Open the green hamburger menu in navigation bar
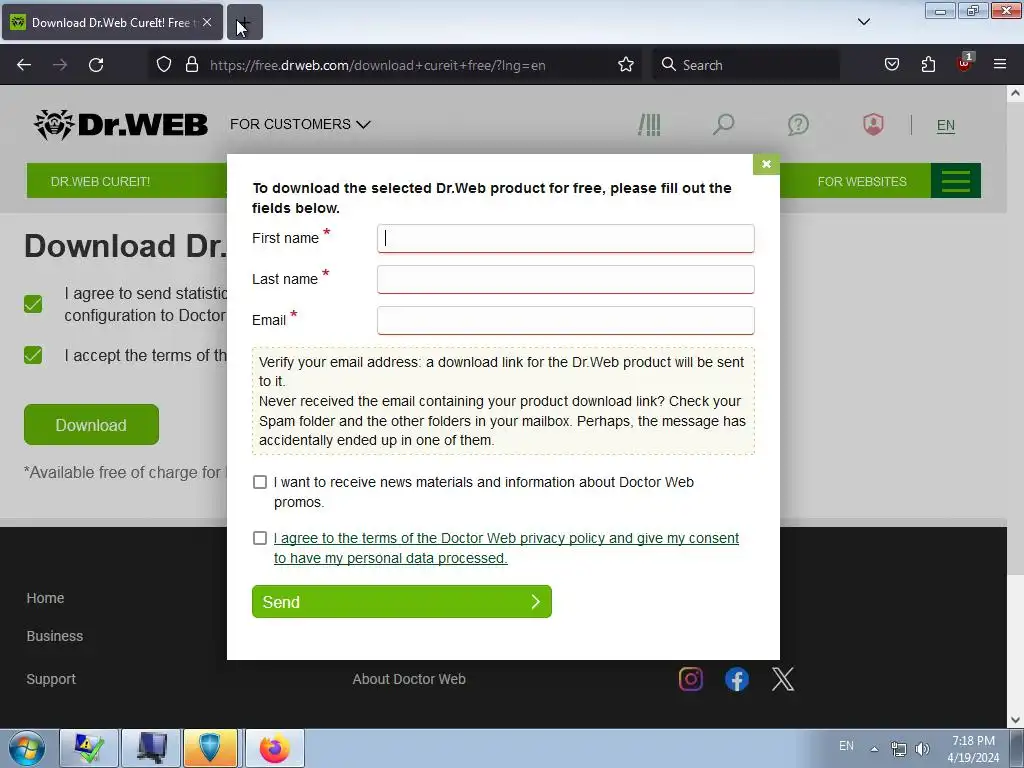 (955, 181)
